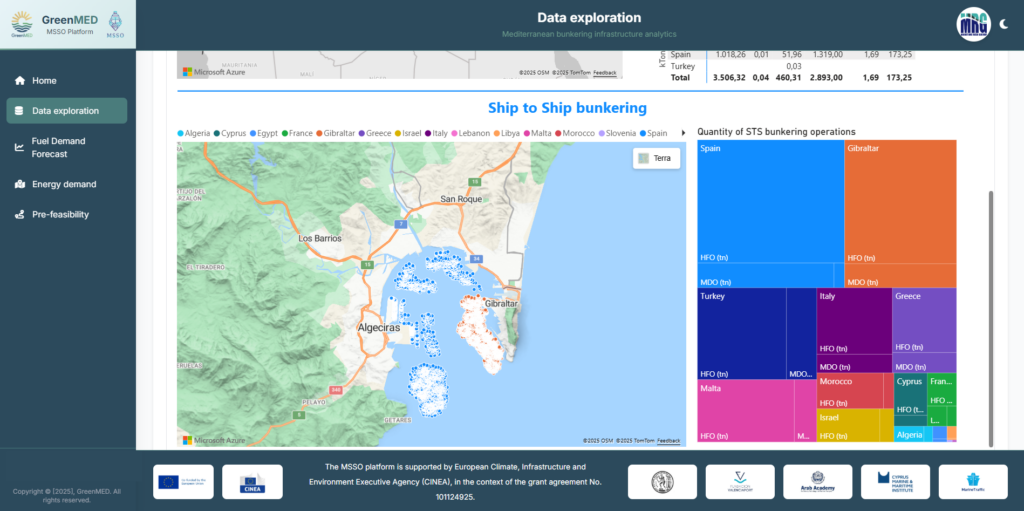Click the MSSO logo in the header
The height and width of the screenshot is (511, 1024).
(x=116, y=21)
